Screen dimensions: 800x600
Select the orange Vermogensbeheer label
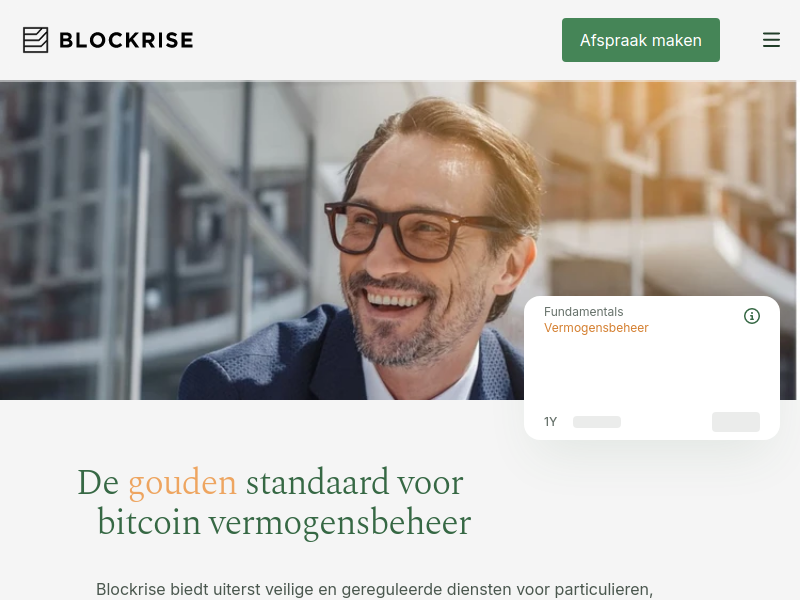[x=596, y=328]
